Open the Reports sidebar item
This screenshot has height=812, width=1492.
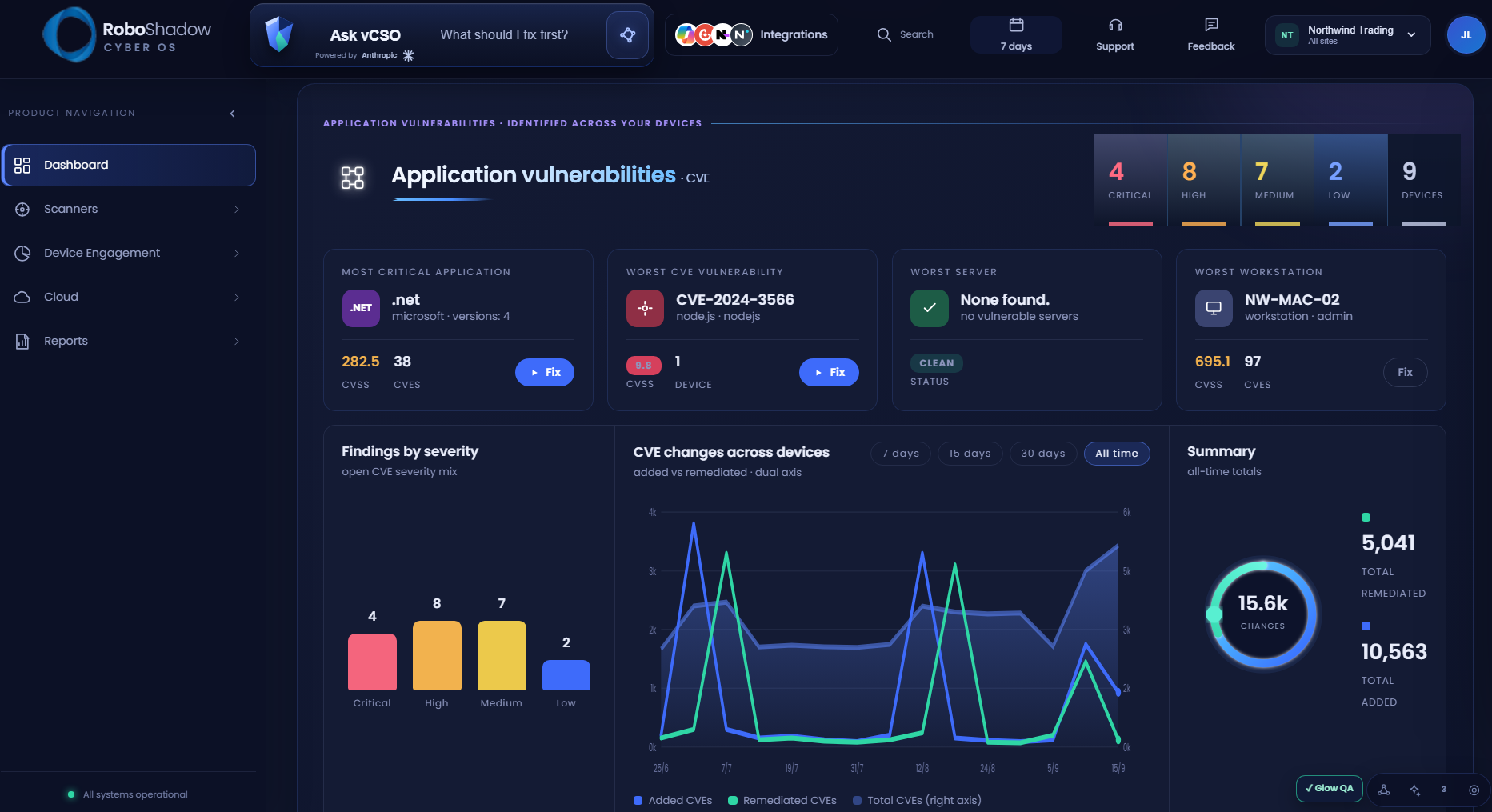pos(129,341)
